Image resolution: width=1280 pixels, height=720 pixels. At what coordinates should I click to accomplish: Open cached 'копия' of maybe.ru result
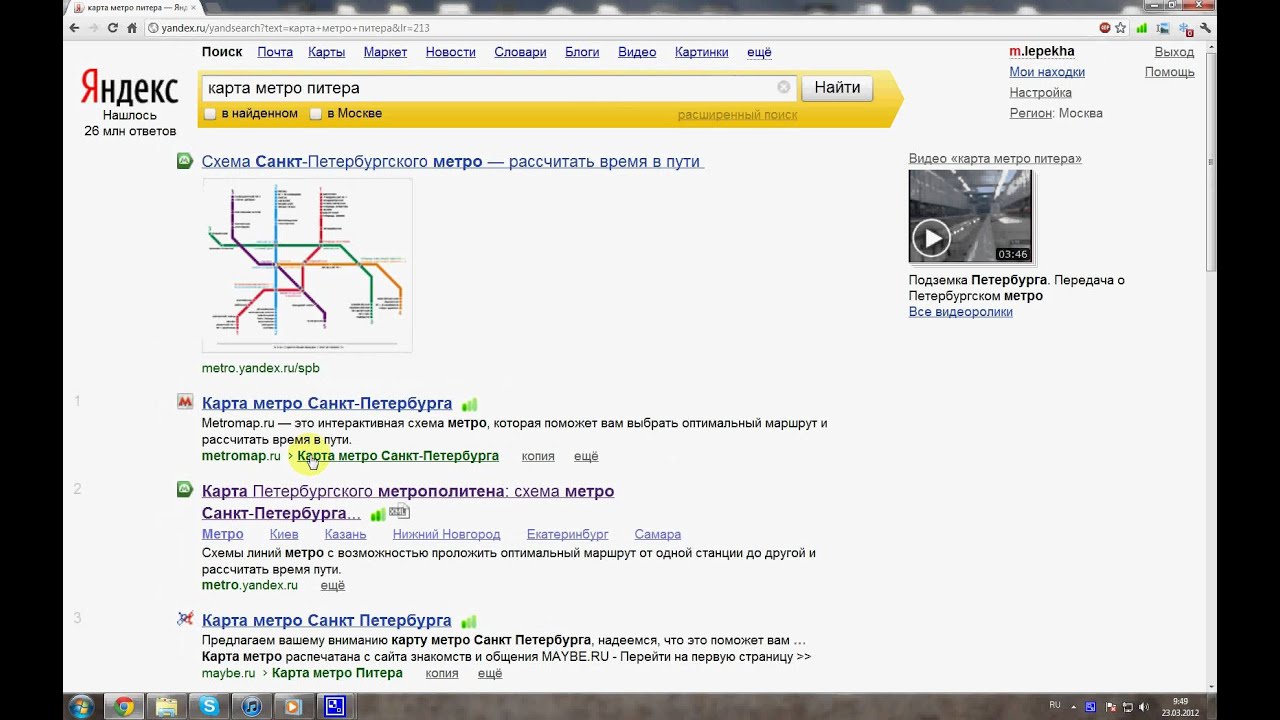click(x=442, y=674)
